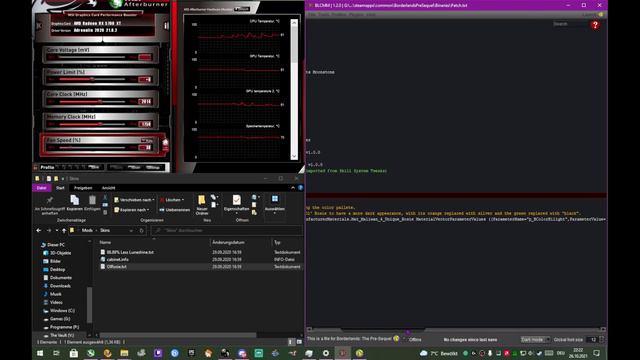Click the Explorer search box
Viewport: 640px width, 360px height.
227,231
